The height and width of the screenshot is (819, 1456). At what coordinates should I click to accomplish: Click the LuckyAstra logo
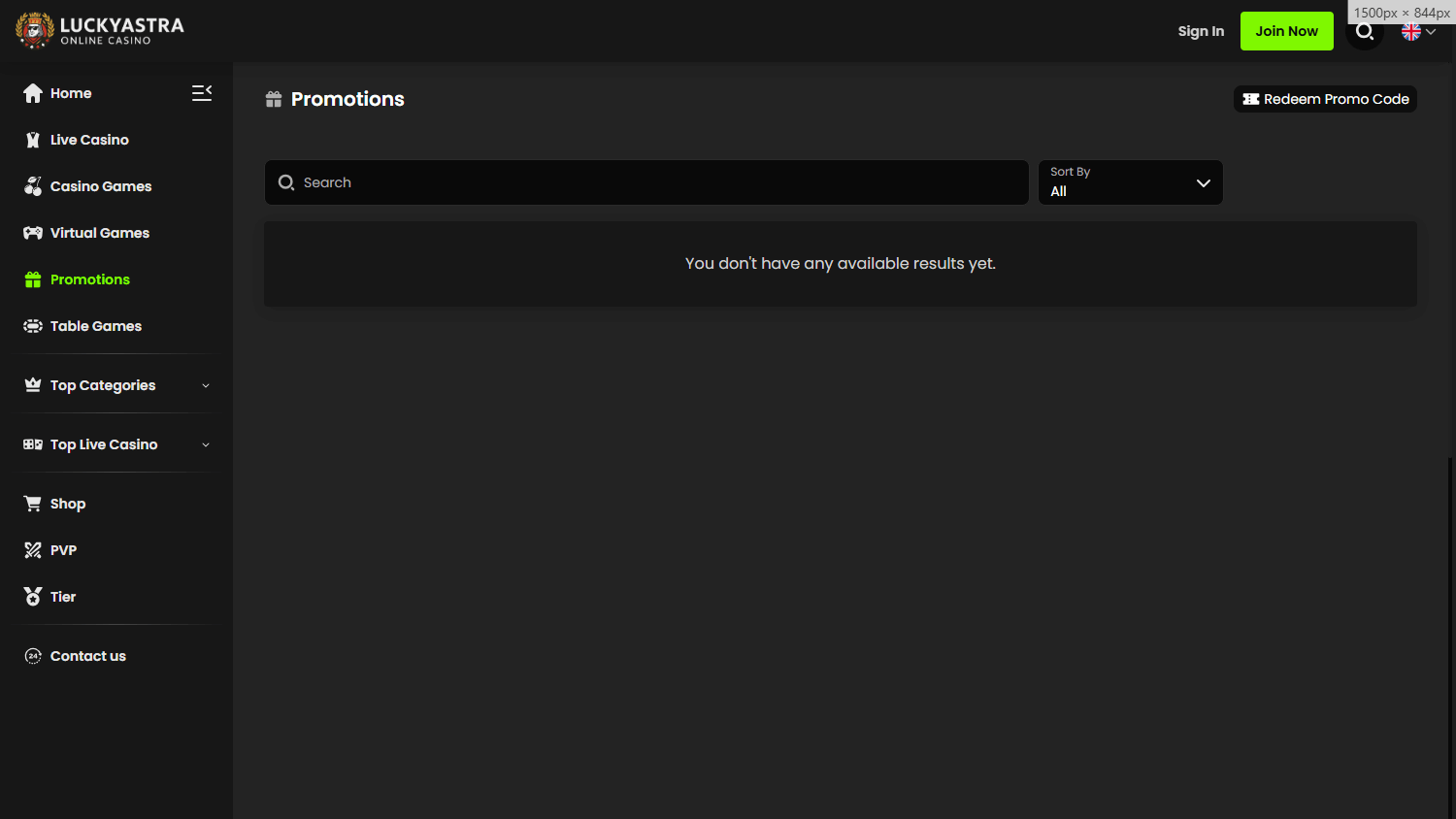point(100,31)
